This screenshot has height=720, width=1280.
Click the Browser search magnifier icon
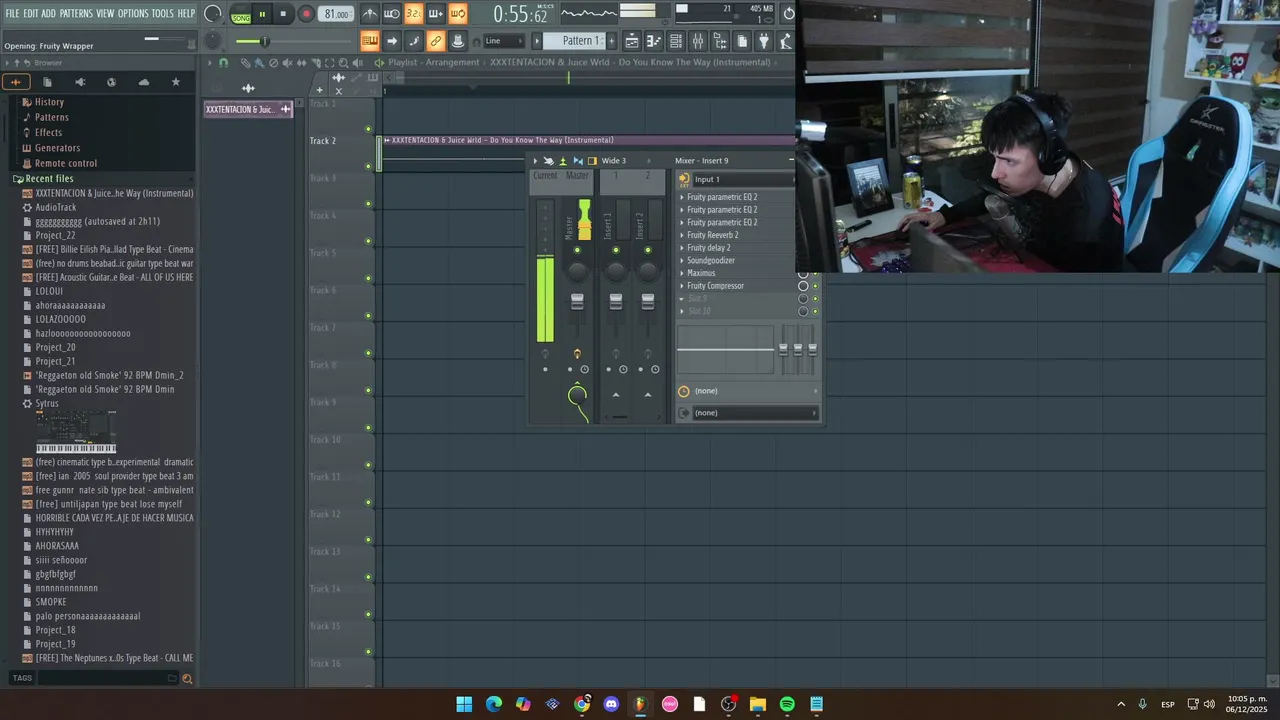click(x=187, y=678)
